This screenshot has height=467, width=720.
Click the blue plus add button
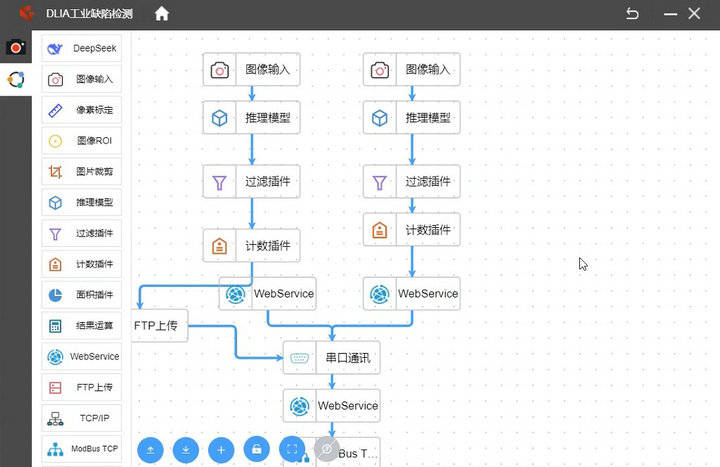(x=221, y=450)
